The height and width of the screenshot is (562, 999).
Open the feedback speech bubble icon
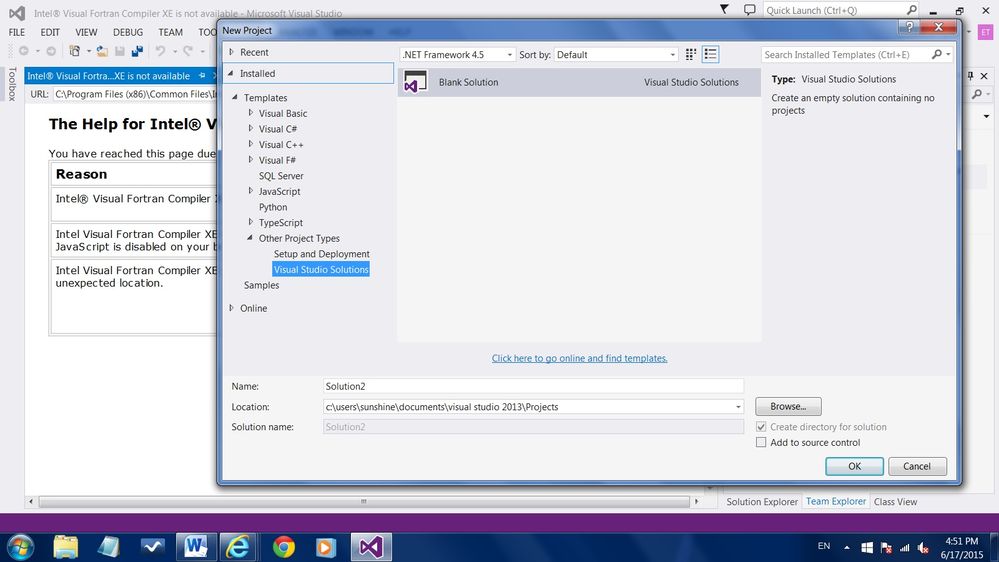point(749,10)
